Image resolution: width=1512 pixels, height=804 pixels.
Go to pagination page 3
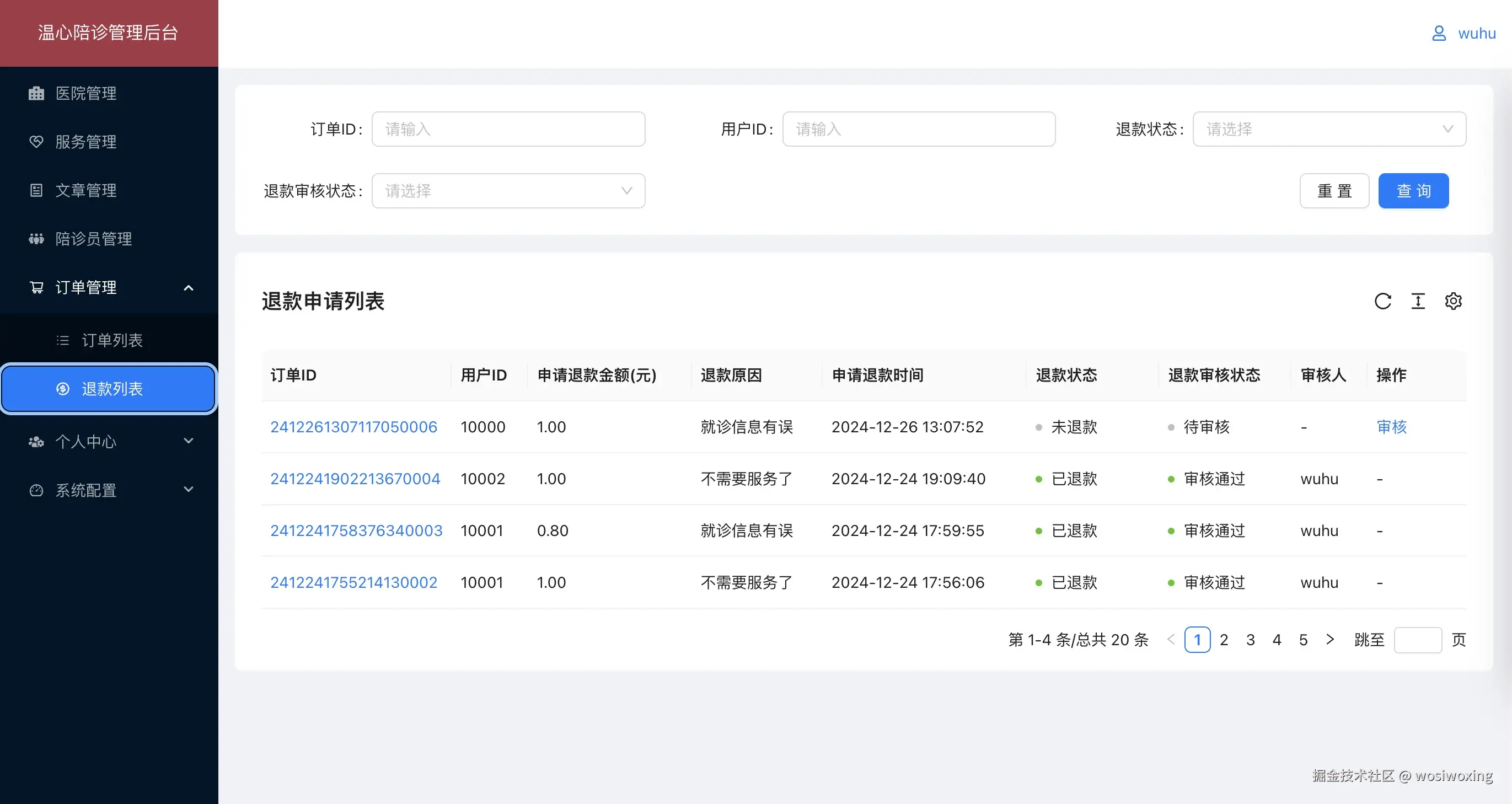1250,640
